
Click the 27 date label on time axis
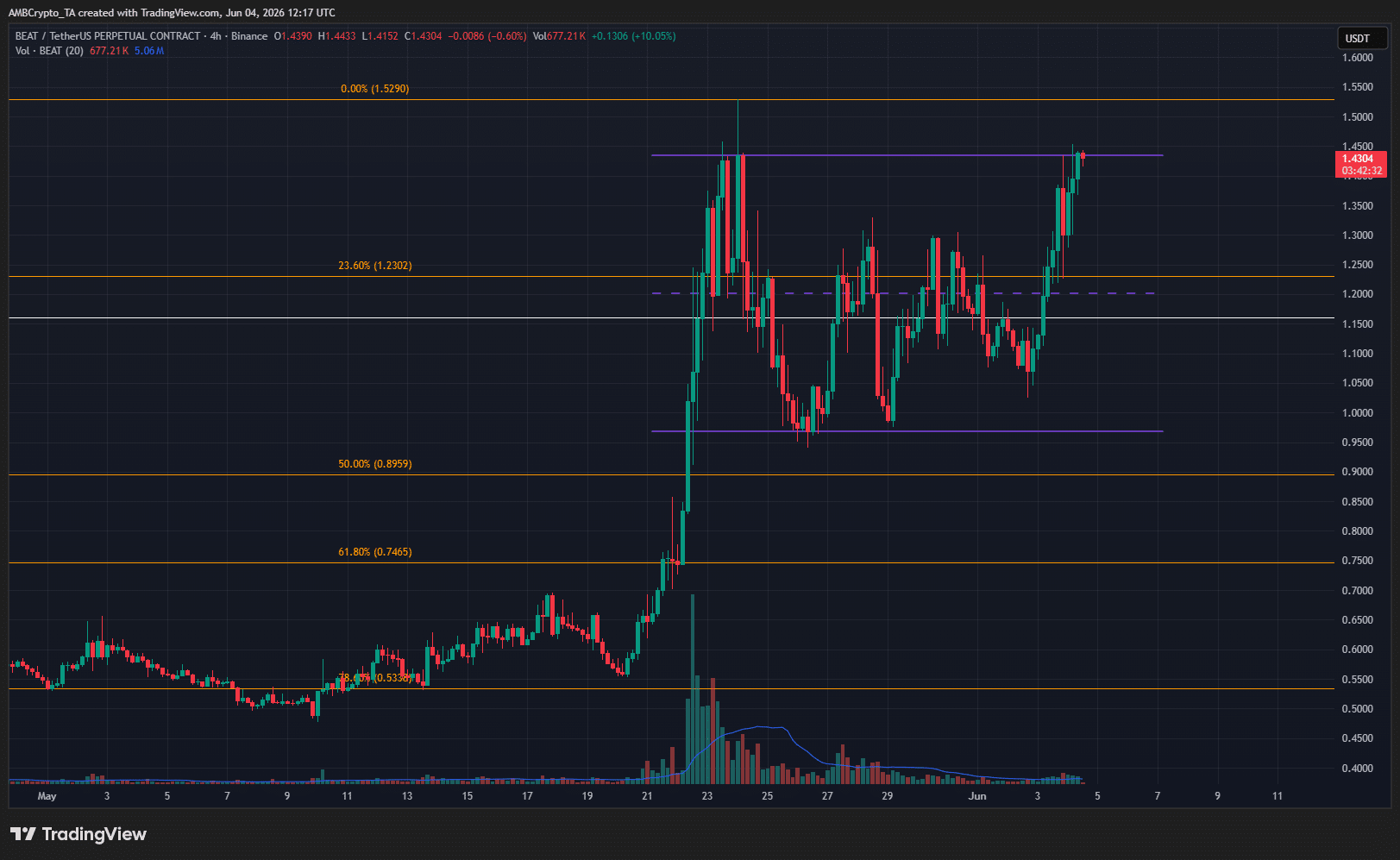click(827, 796)
